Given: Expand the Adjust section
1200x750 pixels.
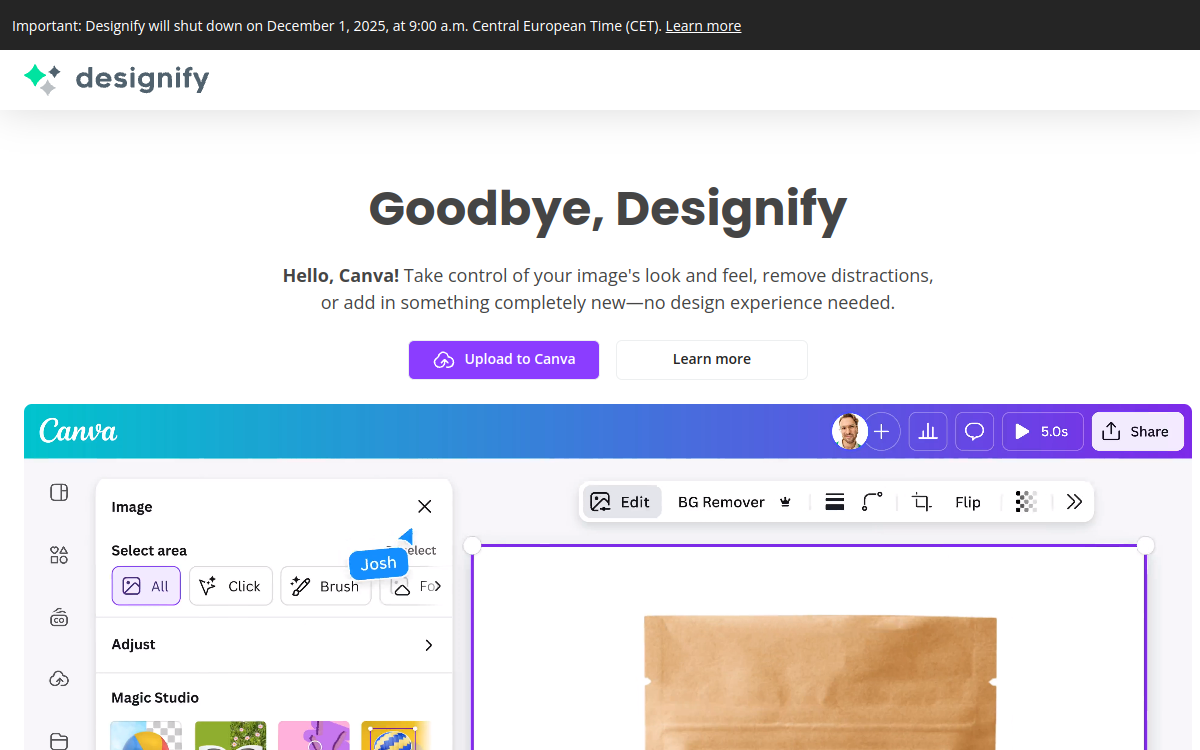Looking at the screenshot, I should [272, 645].
